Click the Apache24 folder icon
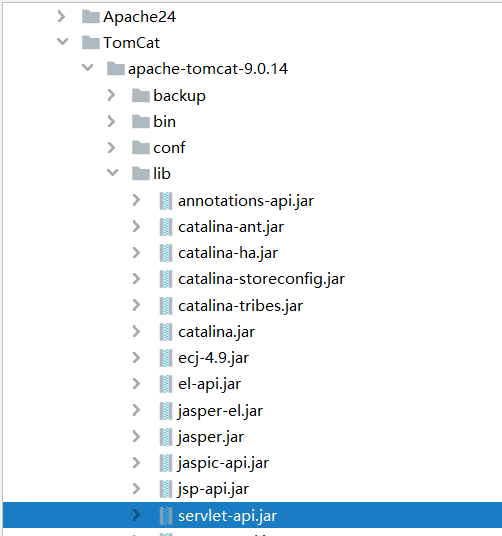502x536 pixels. (91, 16)
